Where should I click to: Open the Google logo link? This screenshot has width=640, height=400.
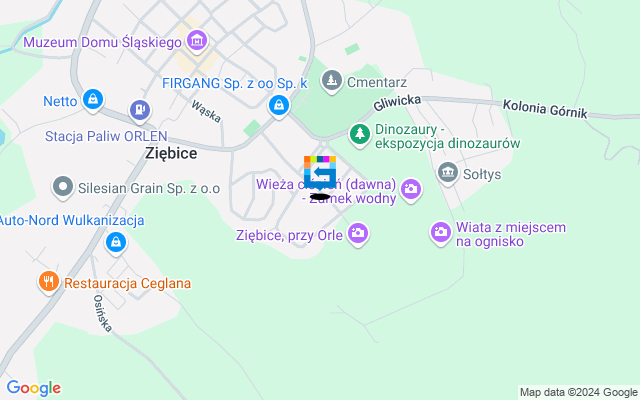(34, 388)
